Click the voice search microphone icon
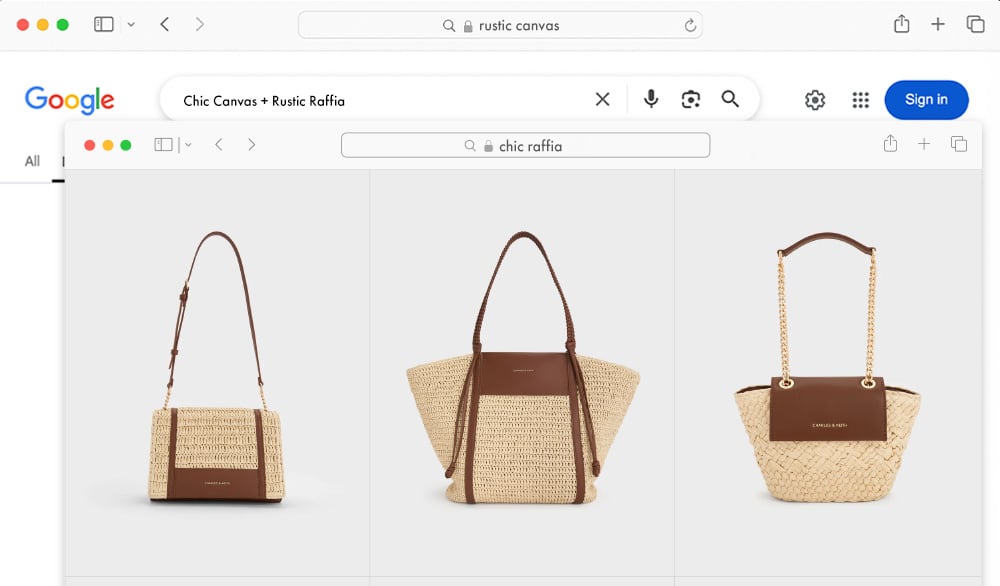1000x586 pixels. pos(651,99)
